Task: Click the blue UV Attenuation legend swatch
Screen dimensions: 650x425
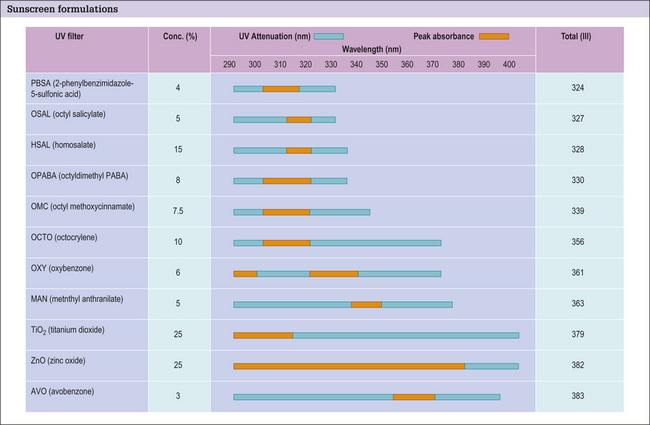Action: coord(329,36)
